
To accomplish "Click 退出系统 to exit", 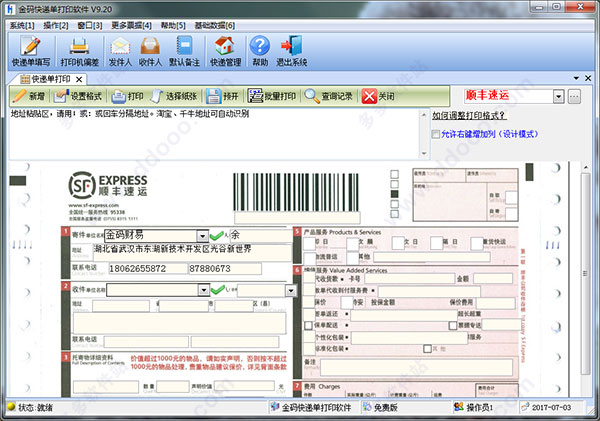I will [292, 51].
